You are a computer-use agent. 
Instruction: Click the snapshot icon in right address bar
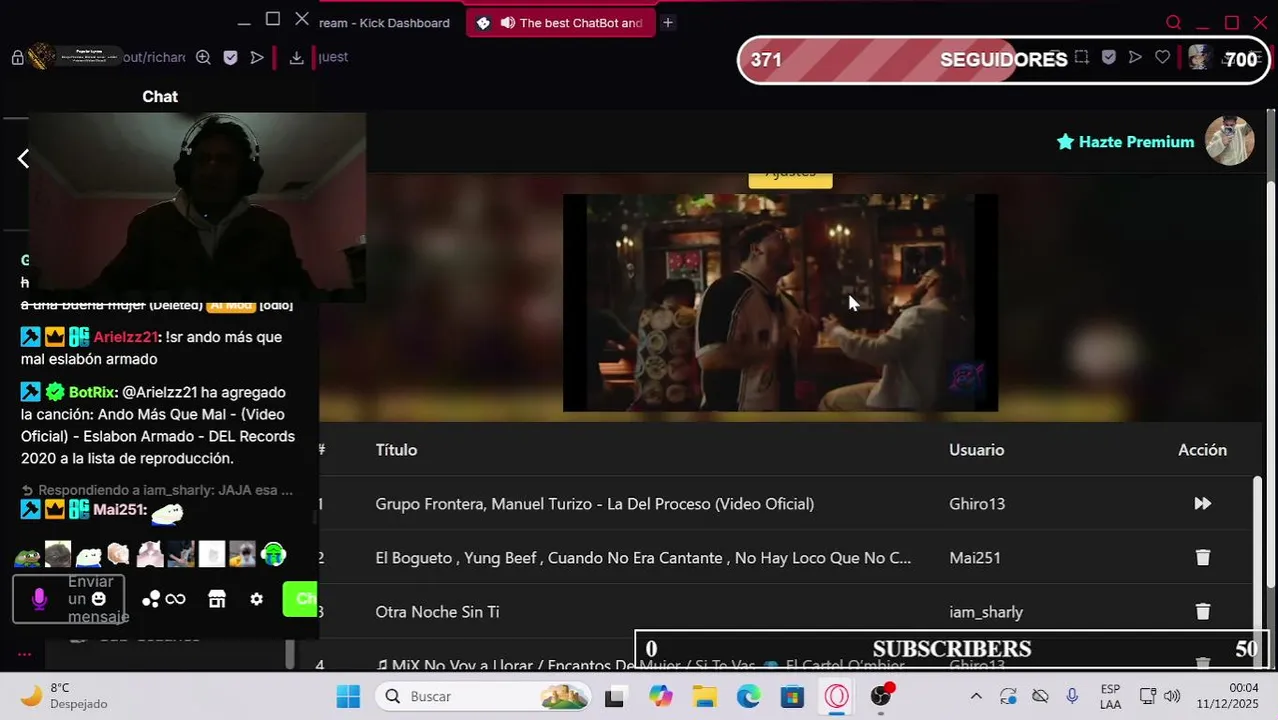(1082, 57)
